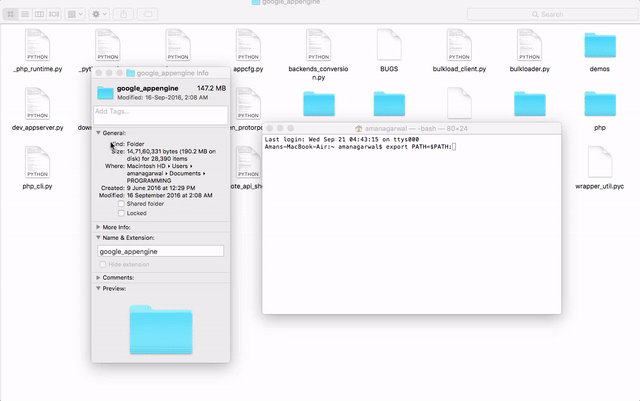Screen dimensions: 640x401
Task: Collapse the Preview section
Action: click(98, 288)
